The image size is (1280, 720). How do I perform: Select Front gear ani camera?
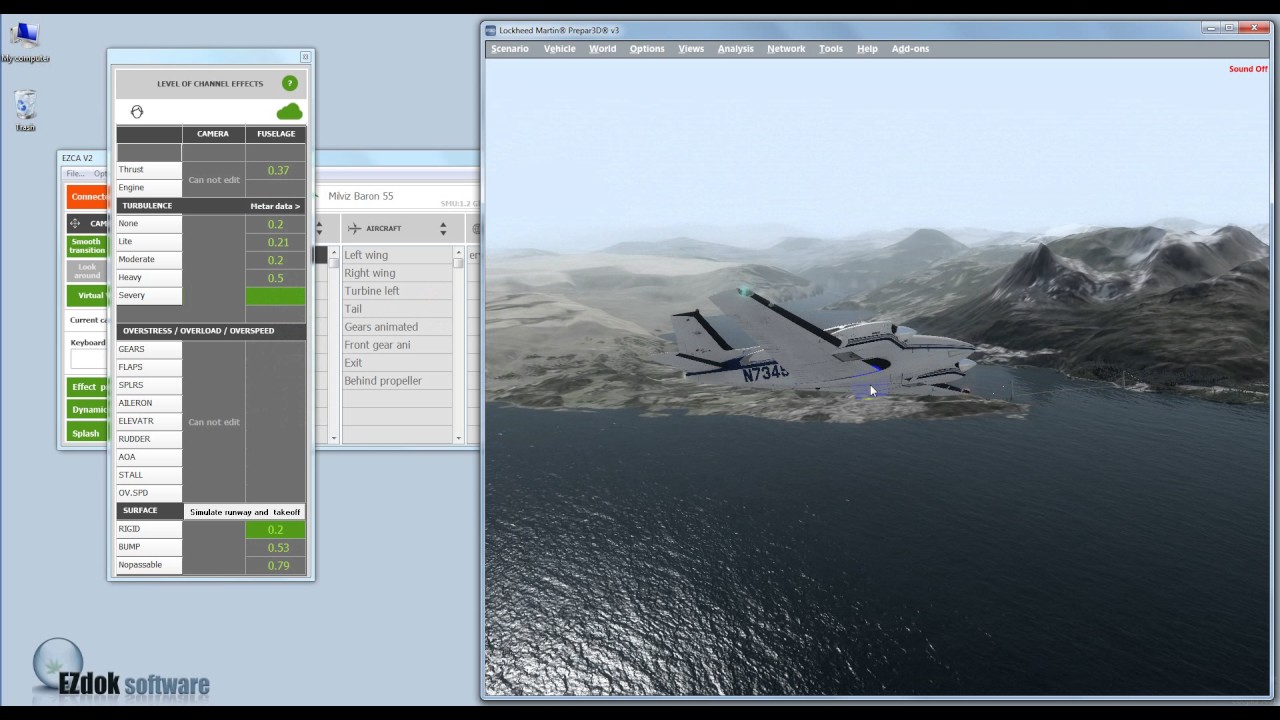(x=398, y=345)
